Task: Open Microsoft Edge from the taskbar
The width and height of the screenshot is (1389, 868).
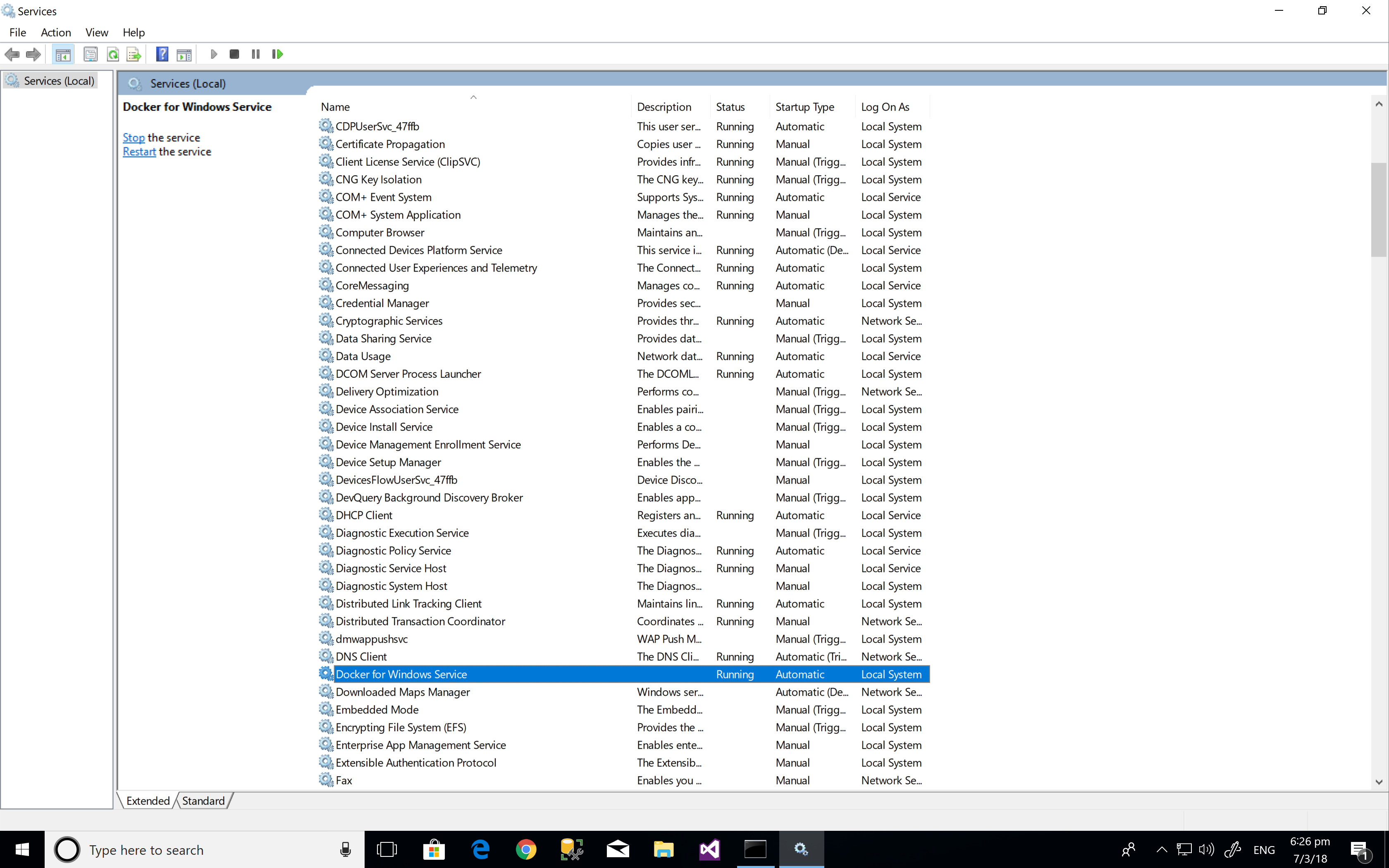Action: 480,850
